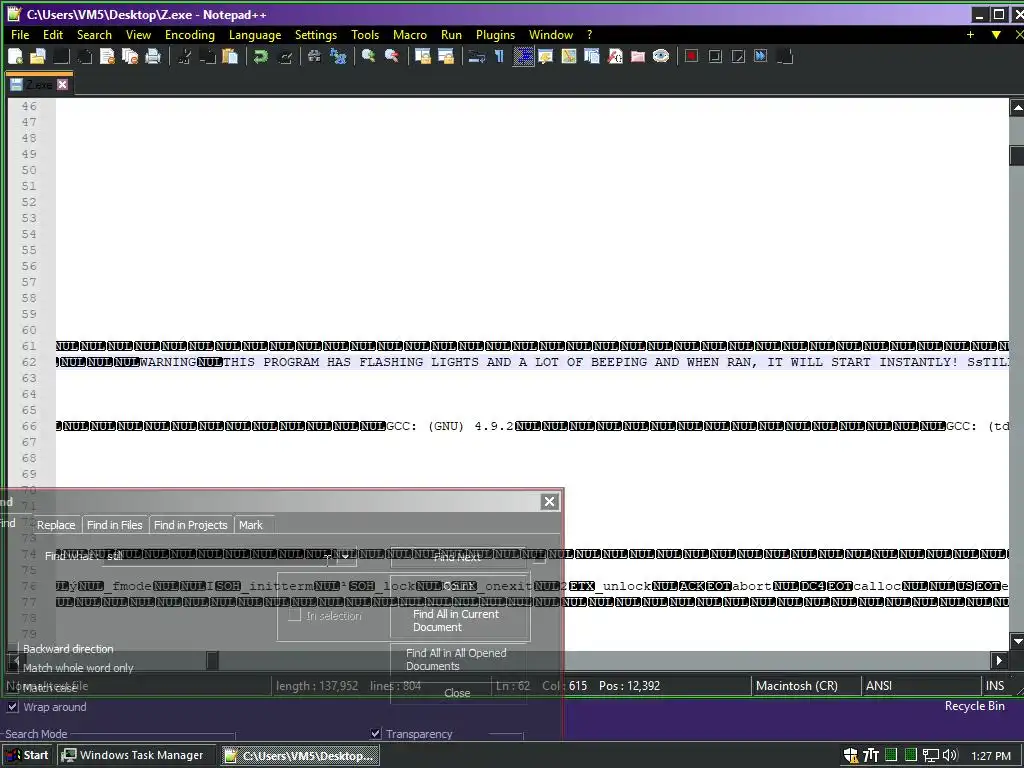Viewport: 1024px width, 768px height.
Task: Click the Redo toolbar icon
Action: 285,57
